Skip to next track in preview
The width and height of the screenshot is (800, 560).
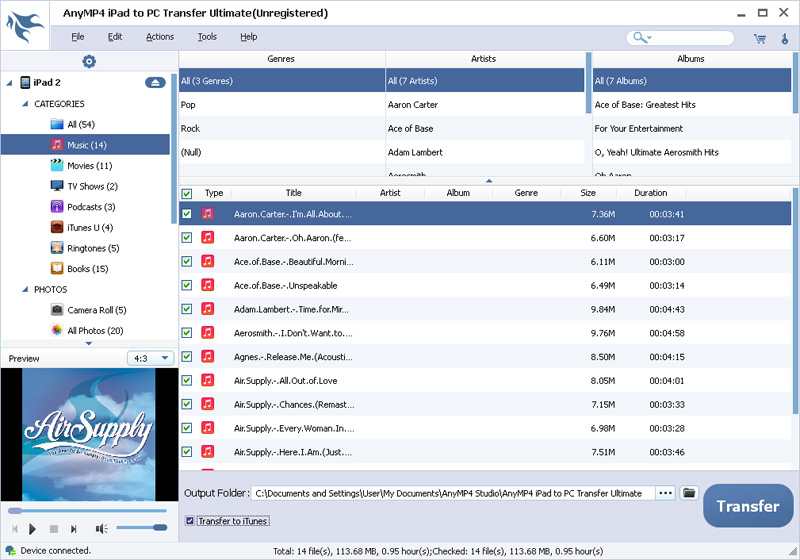click(73, 529)
